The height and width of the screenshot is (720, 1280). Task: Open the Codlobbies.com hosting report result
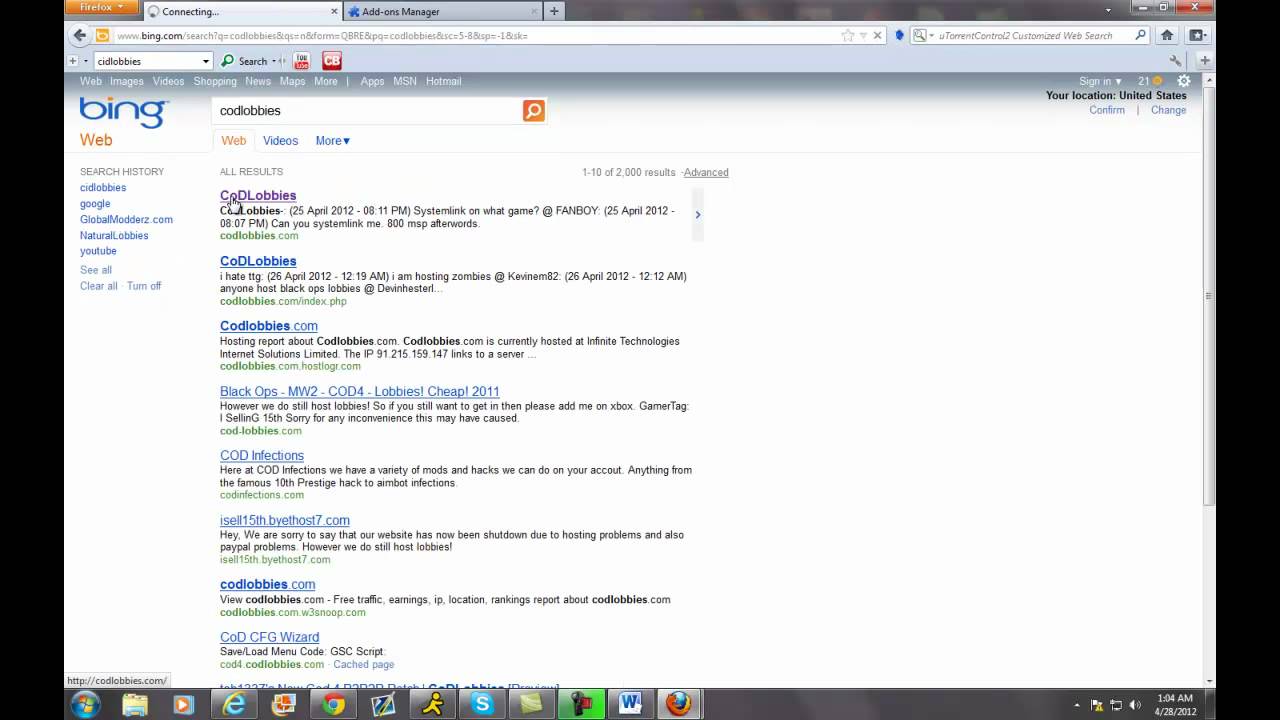[269, 326]
